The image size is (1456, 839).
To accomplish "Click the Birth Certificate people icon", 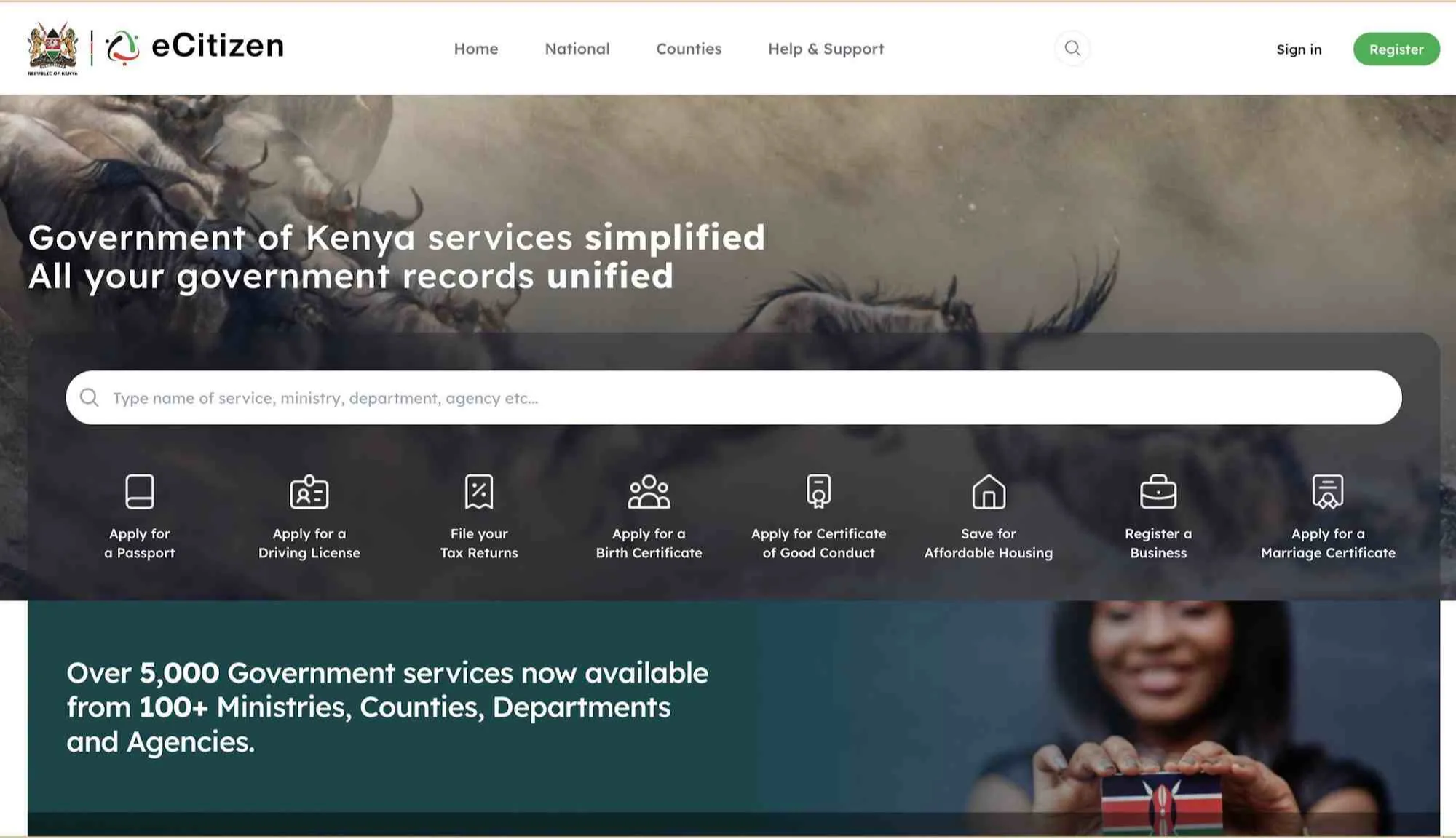I will [649, 492].
